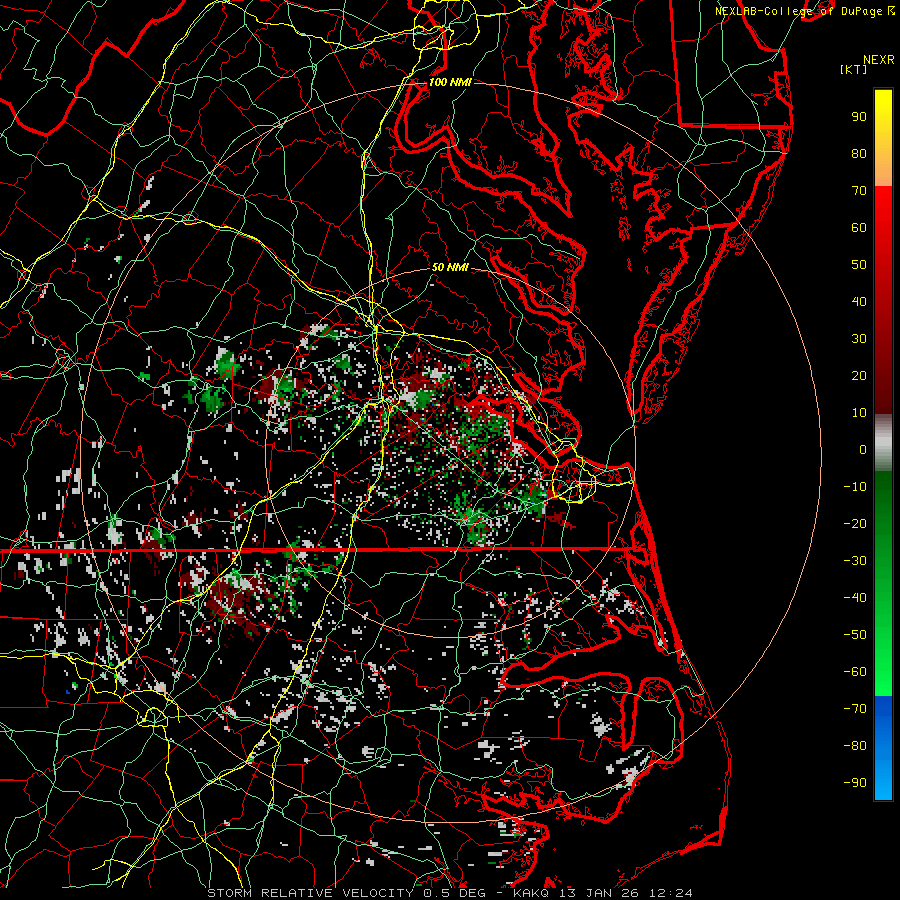This screenshot has width=900, height=900.
Task: Click the 0.5 DEG elevation text in the caption
Action: (455, 893)
